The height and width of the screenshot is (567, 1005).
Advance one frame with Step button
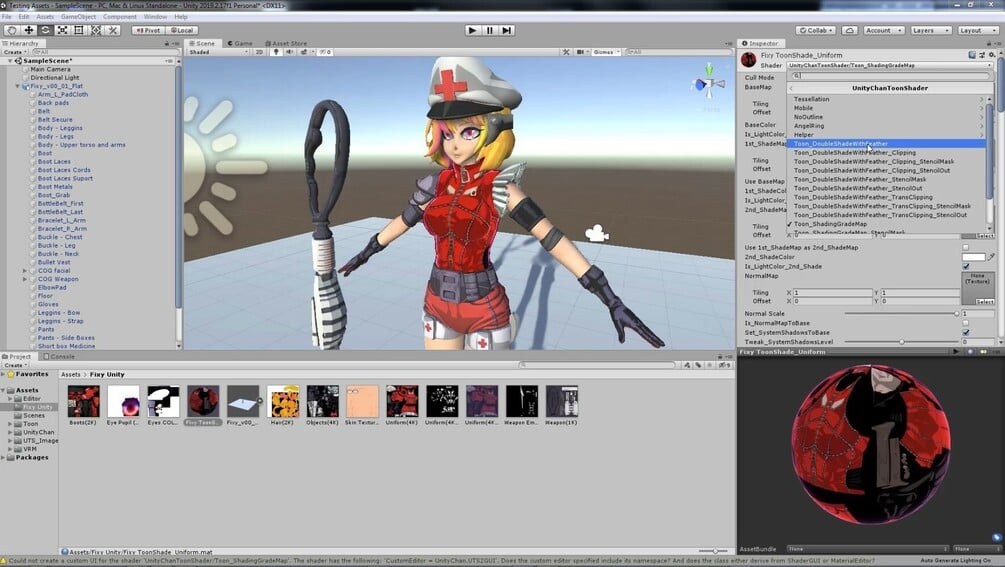coord(507,30)
